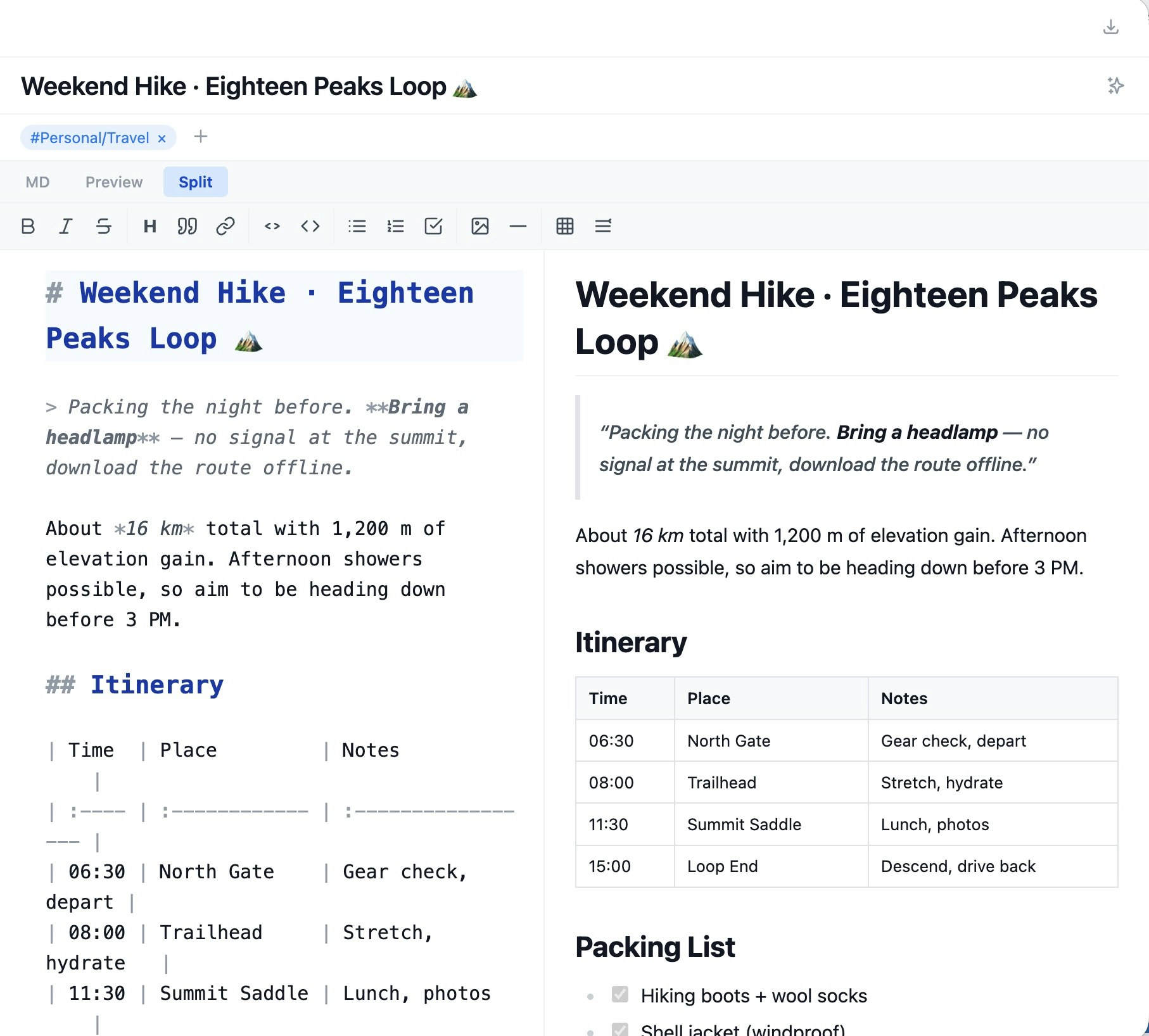Screen dimensions: 1149x1036
Task: Insert a heading
Action: [x=149, y=226]
